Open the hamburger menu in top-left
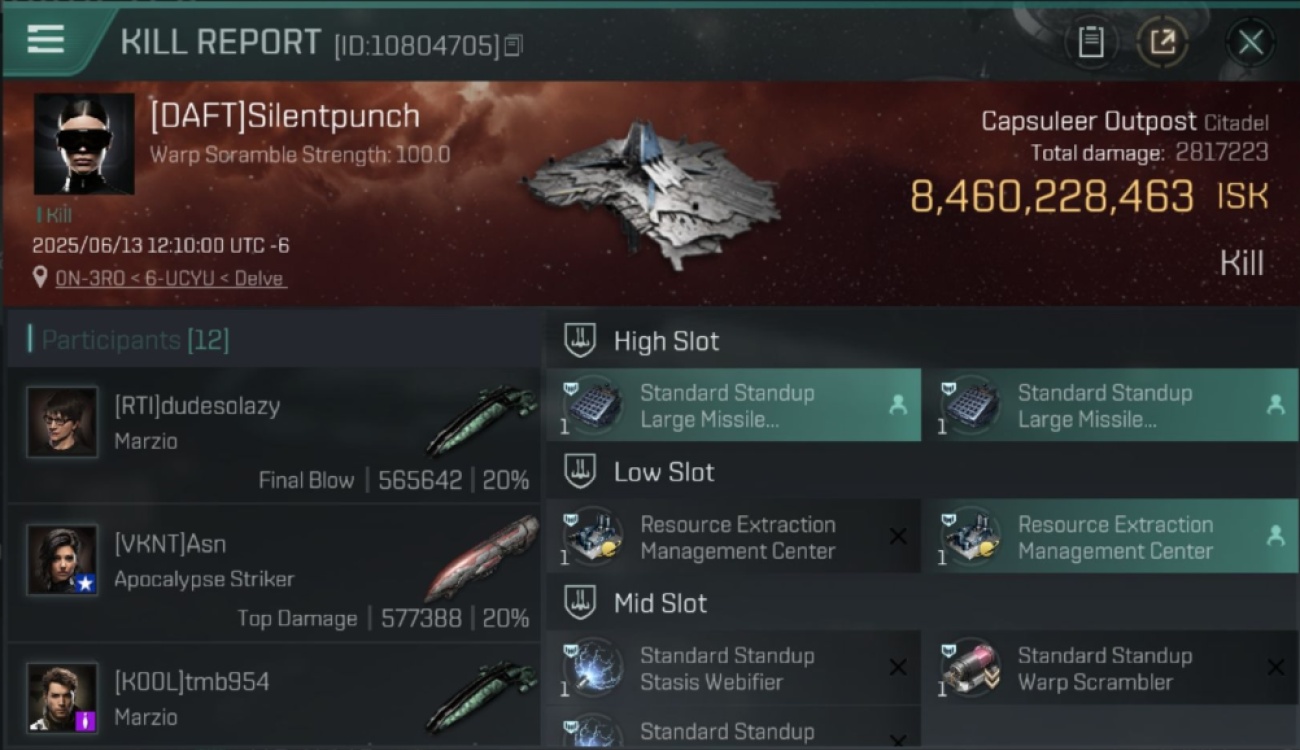Viewport: 1300px width, 750px height. coord(46,39)
